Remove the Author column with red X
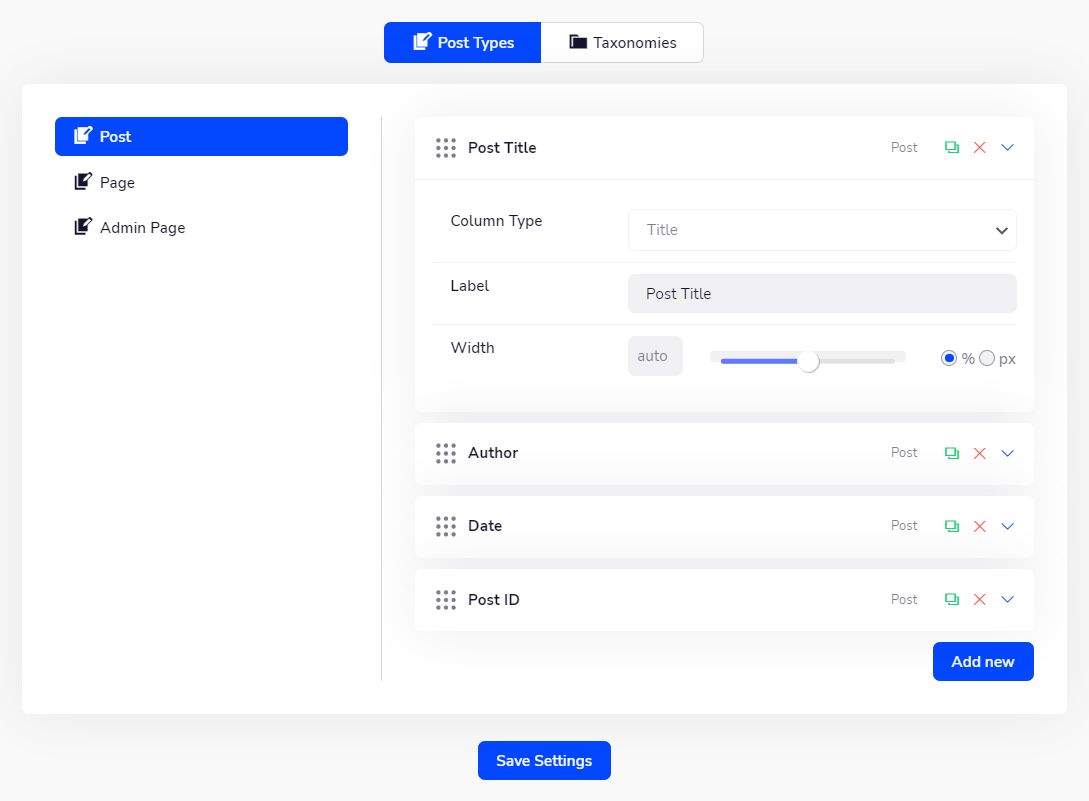Viewport: 1089px width, 801px height. click(979, 453)
